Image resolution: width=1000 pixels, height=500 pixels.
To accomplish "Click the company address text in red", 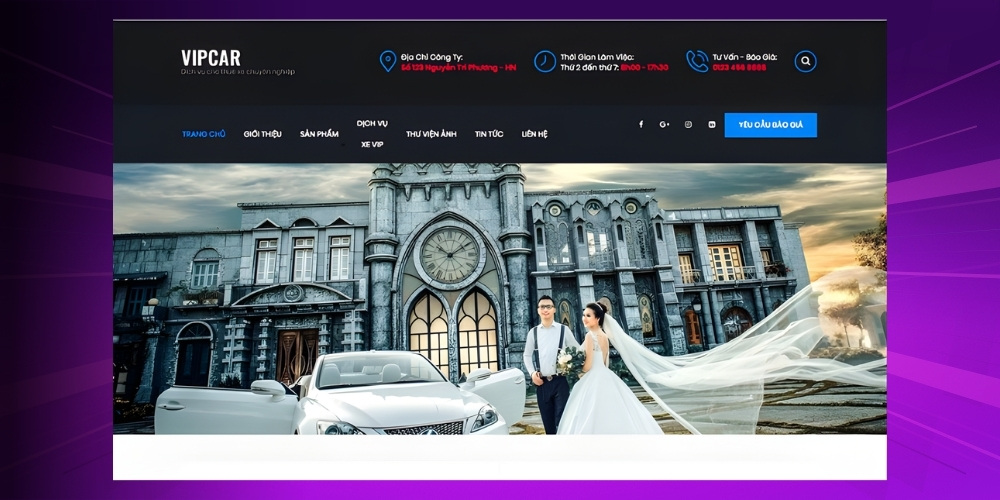I will tap(458, 68).
